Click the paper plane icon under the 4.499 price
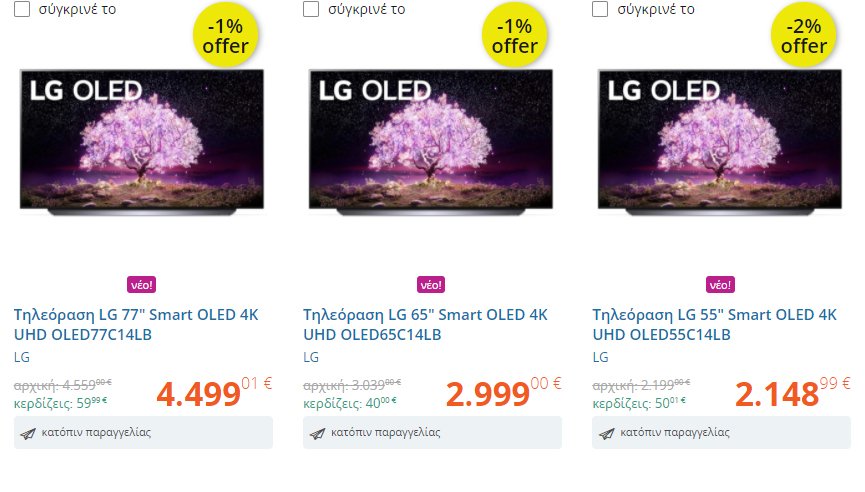Image resolution: width=865 pixels, height=492 pixels. (x=28, y=434)
